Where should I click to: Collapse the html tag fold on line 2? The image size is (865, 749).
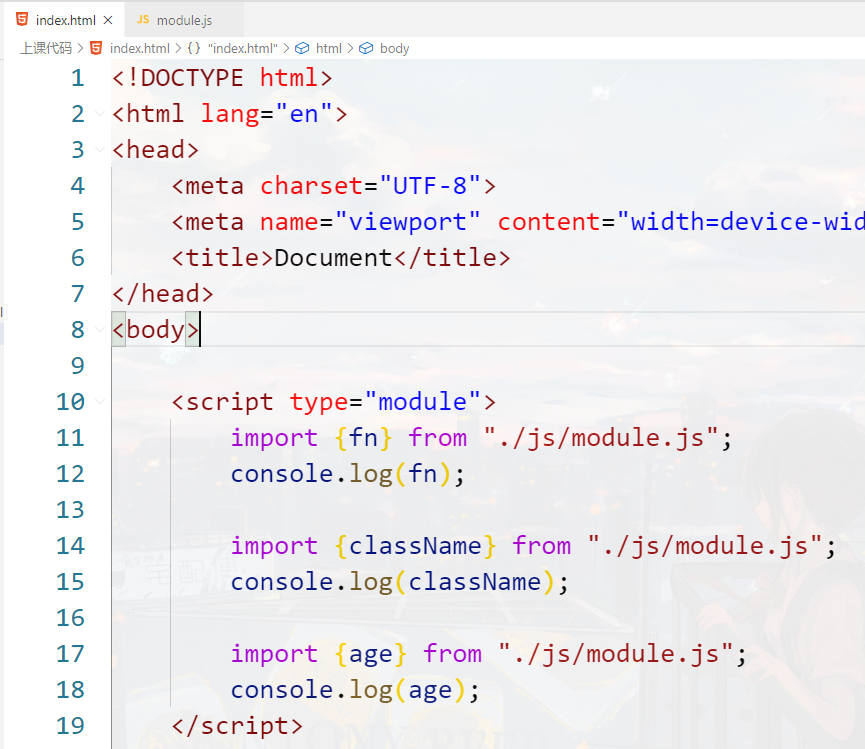pos(100,114)
